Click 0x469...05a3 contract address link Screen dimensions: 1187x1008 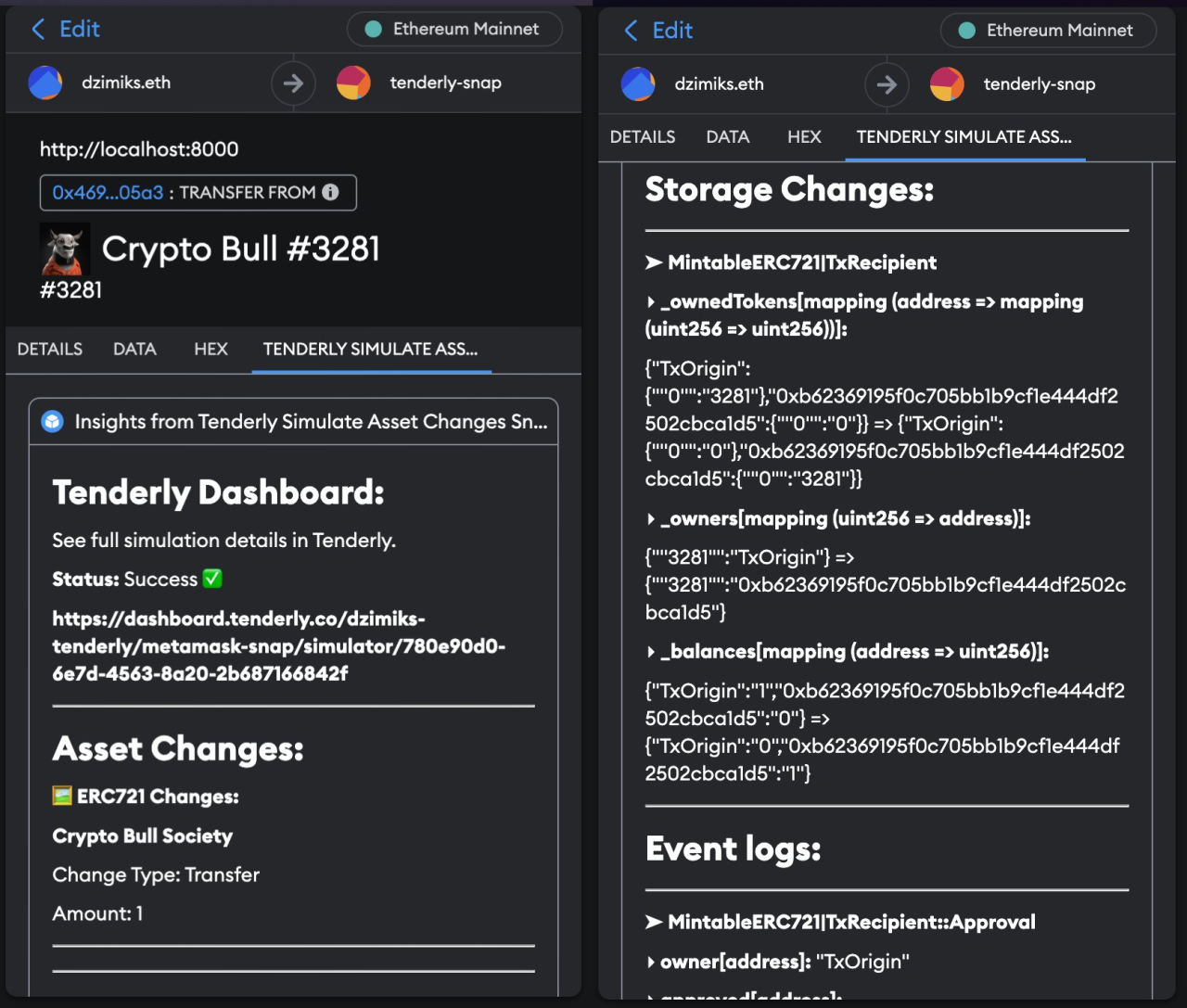[x=108, y=192]
